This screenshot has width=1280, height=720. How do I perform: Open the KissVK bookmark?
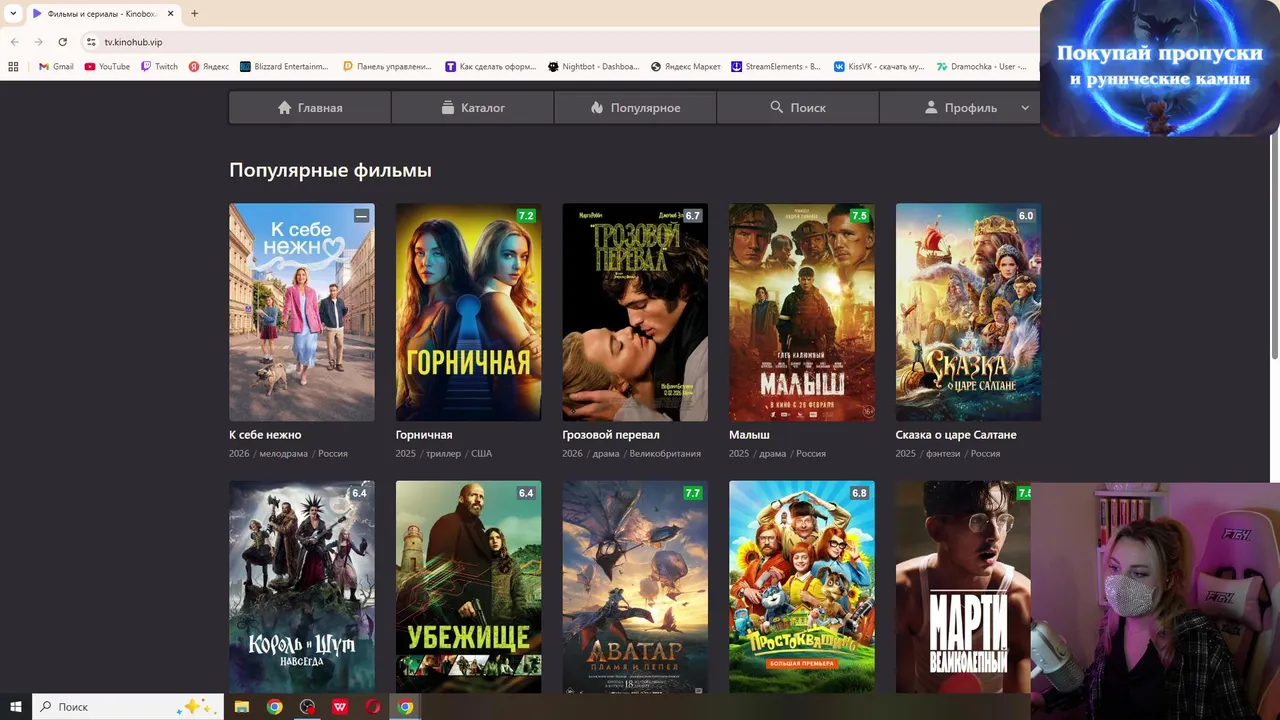[x=879, y=67]
